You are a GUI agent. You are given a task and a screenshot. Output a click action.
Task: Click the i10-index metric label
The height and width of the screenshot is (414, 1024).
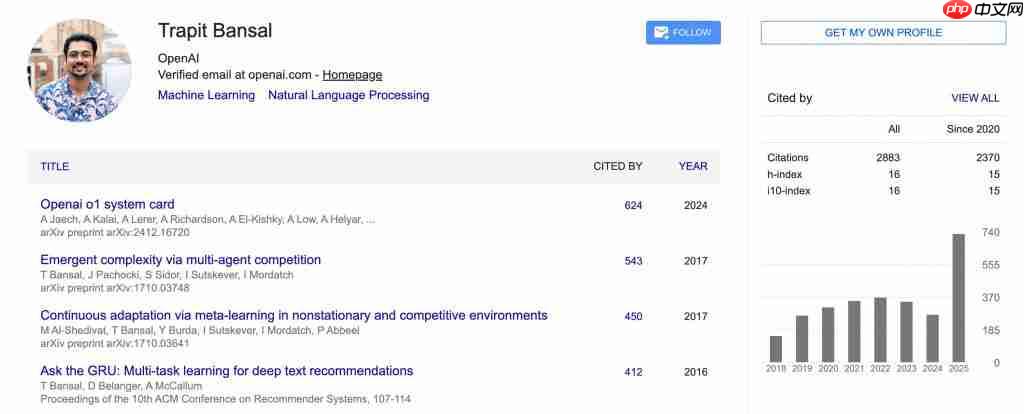[x=788, y=191]
